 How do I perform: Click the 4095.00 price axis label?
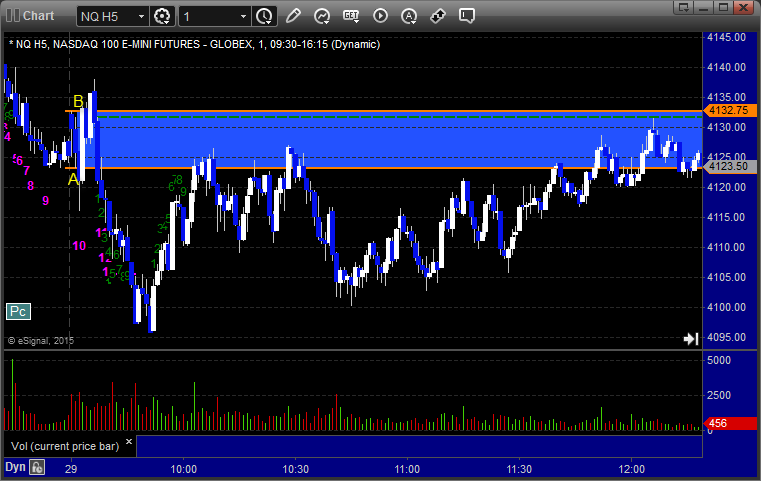click(x=726, y=337)
